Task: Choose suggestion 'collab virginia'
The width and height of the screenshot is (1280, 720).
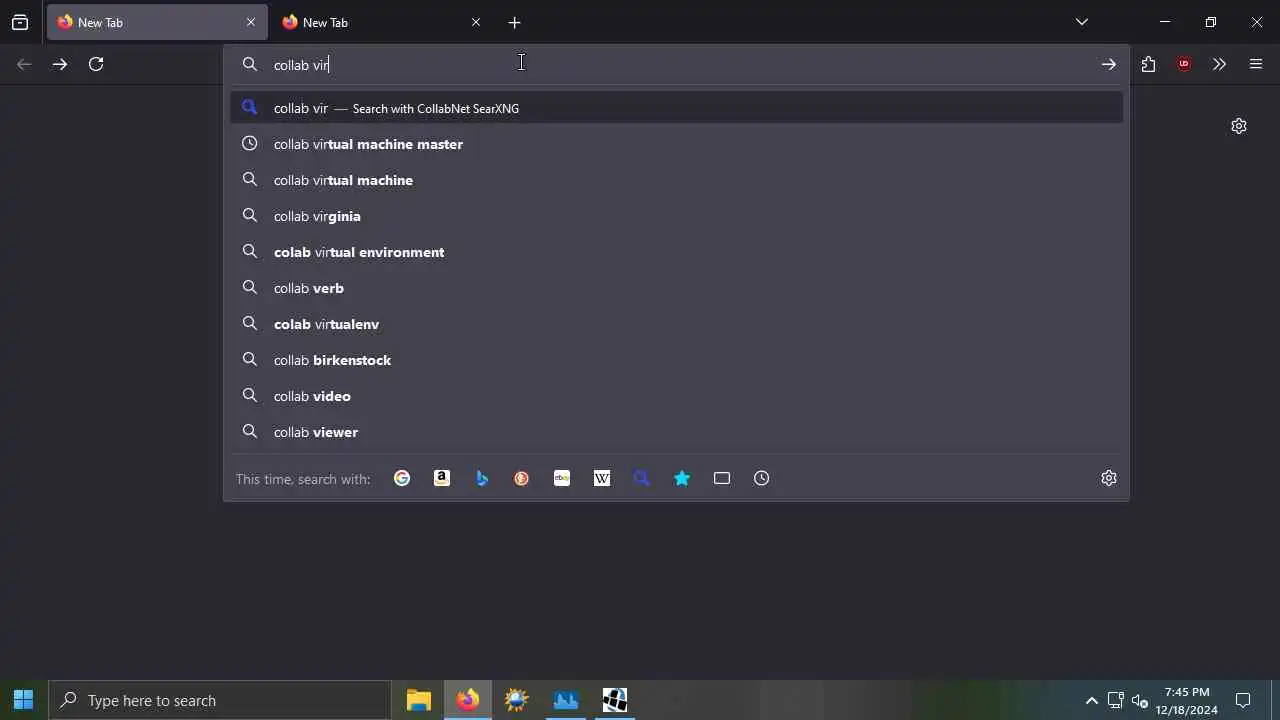Action: coord(676,216)
